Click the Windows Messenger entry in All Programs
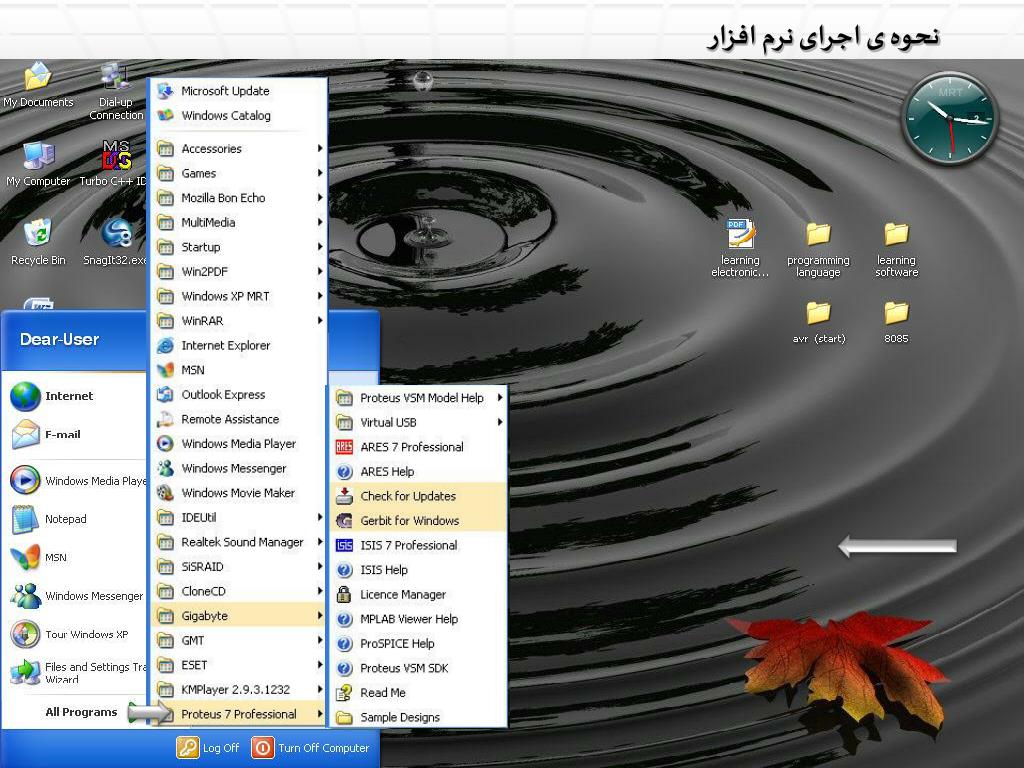Viewport: 1024px width, 768px height. pyautogui.click(x=239, y=468)
